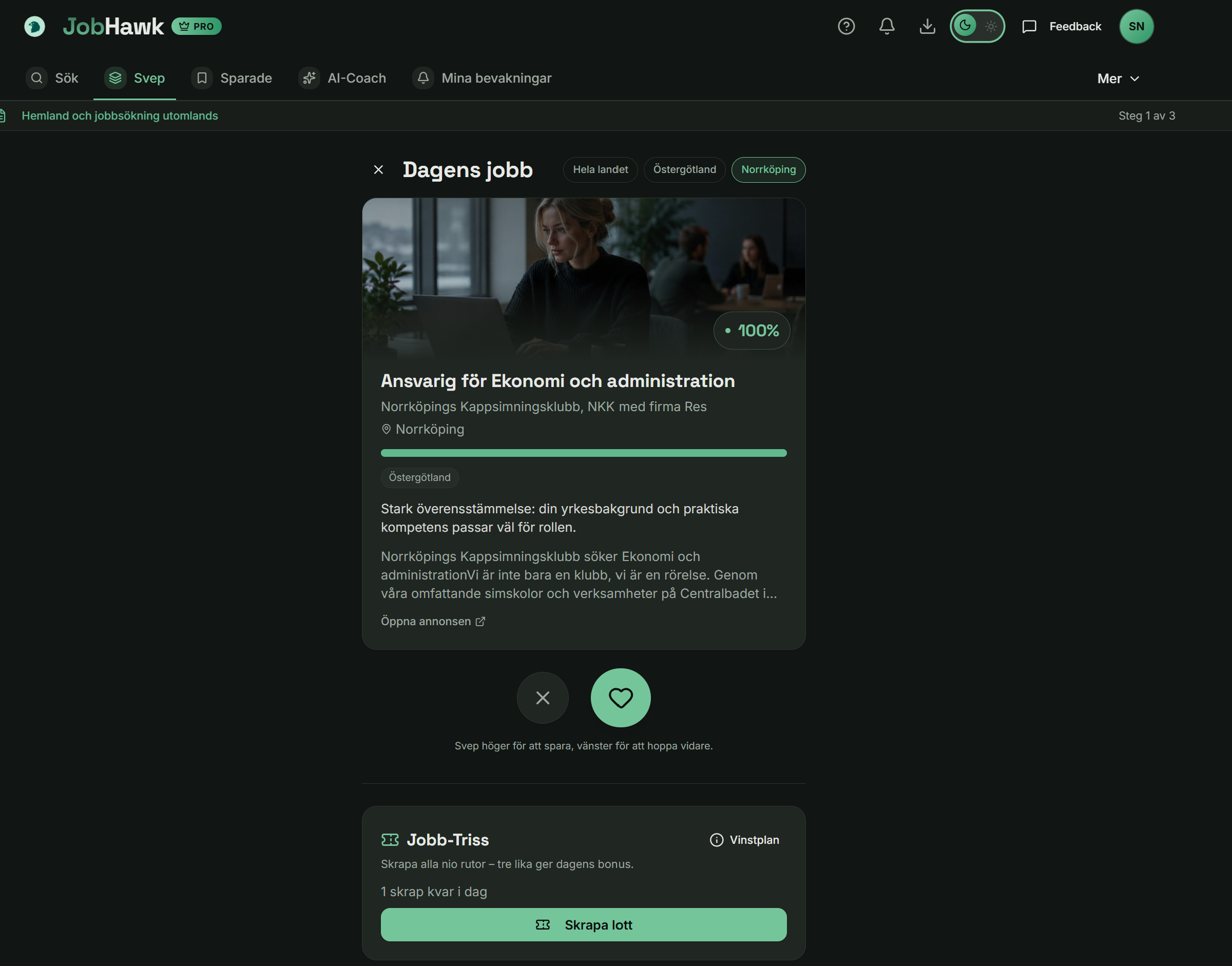Viewport: 1232px width, 966px height.
Task: Click the job title Ansvarig för Ekonomi
Action: [x=557, y=381]
